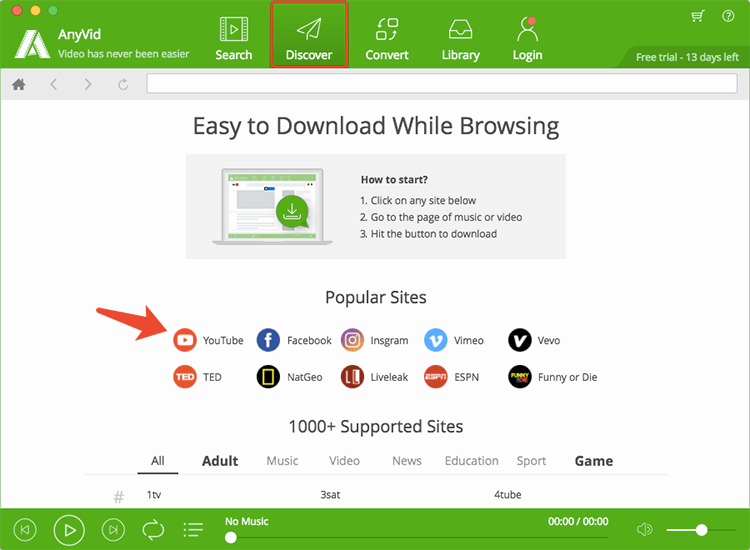Select the All category tab
750x550 pixels.
pyautogui.click(x=158, y=461)
